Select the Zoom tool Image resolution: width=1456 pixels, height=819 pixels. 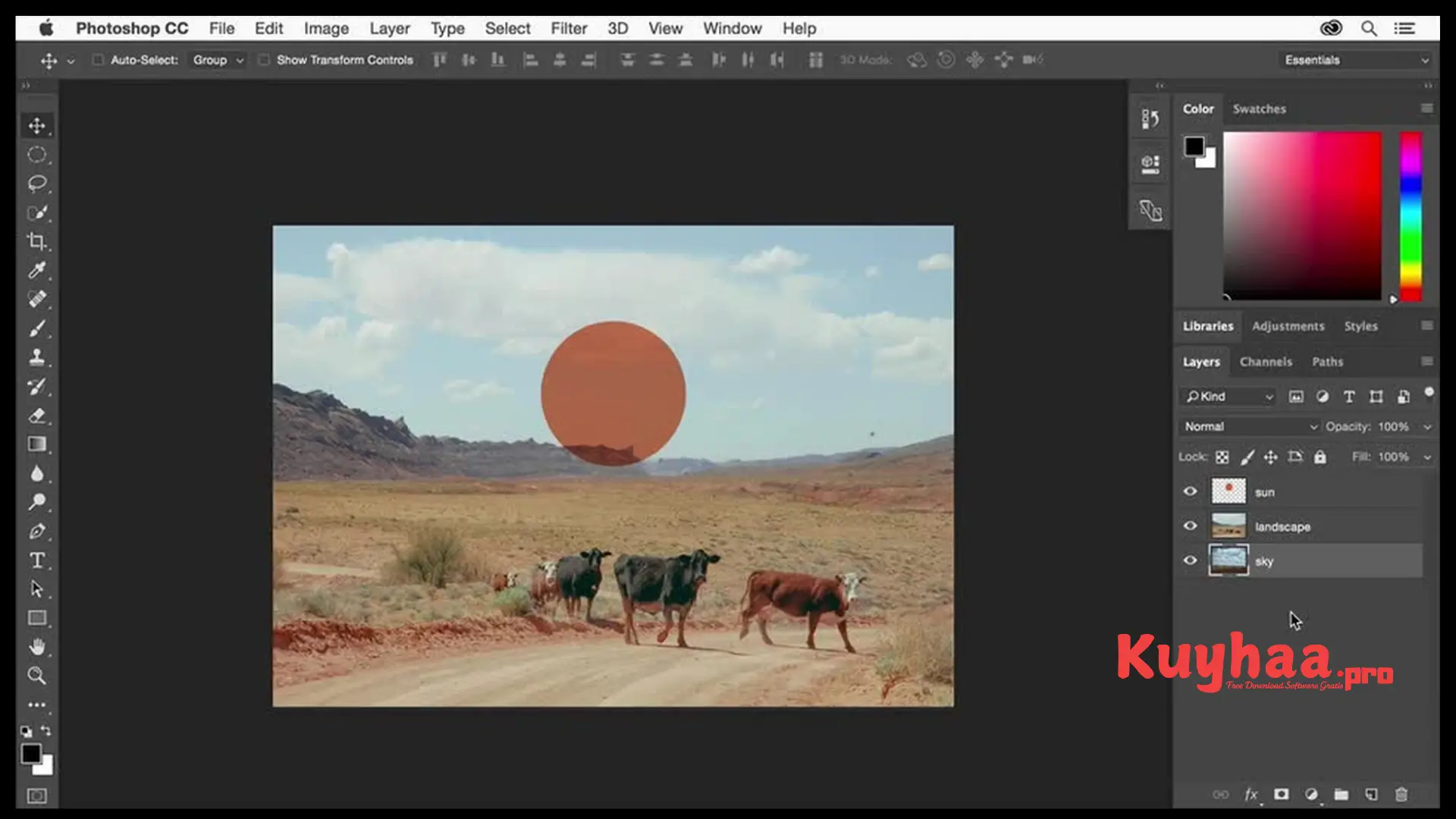[36, 676]
